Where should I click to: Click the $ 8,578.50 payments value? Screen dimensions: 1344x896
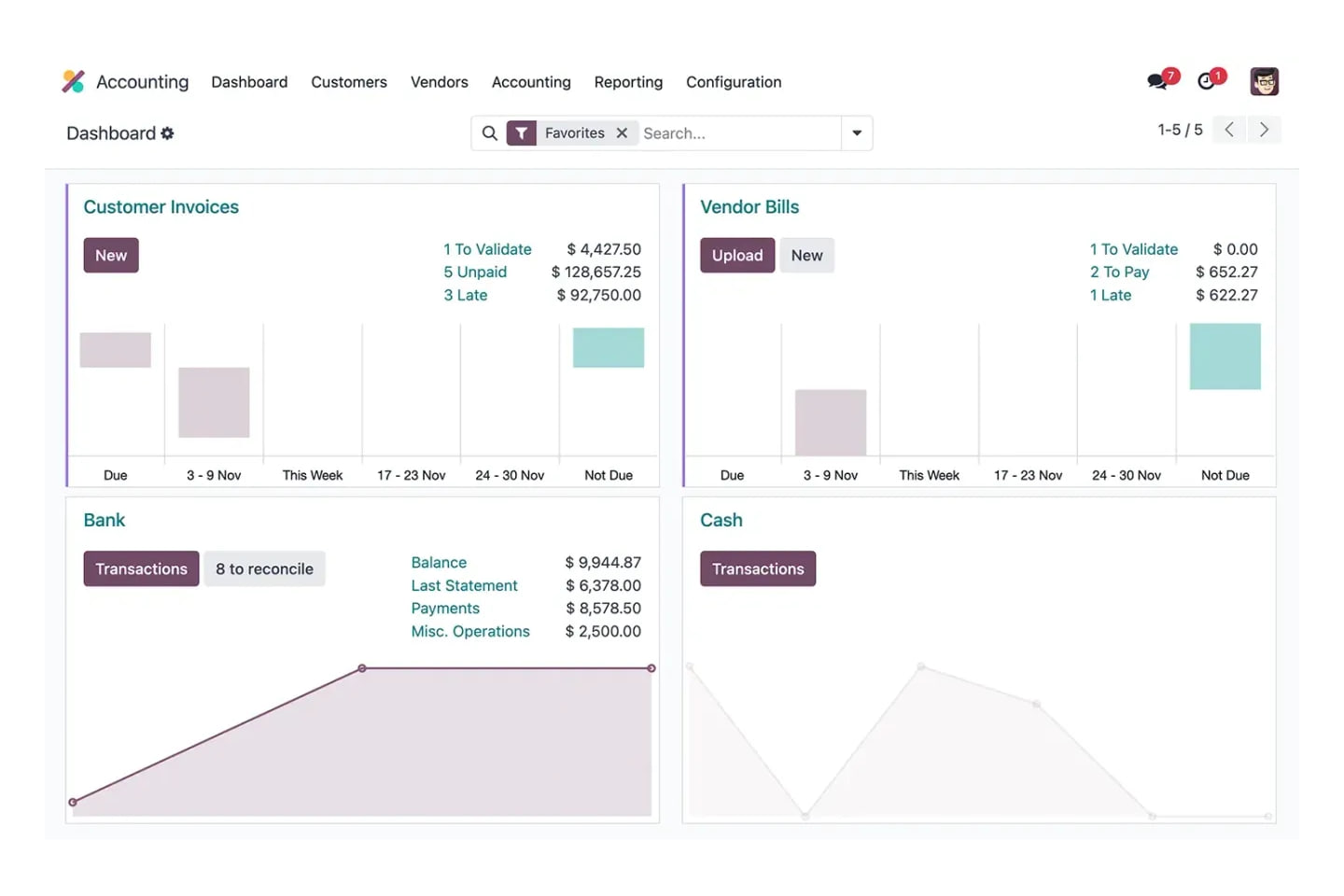603,609
